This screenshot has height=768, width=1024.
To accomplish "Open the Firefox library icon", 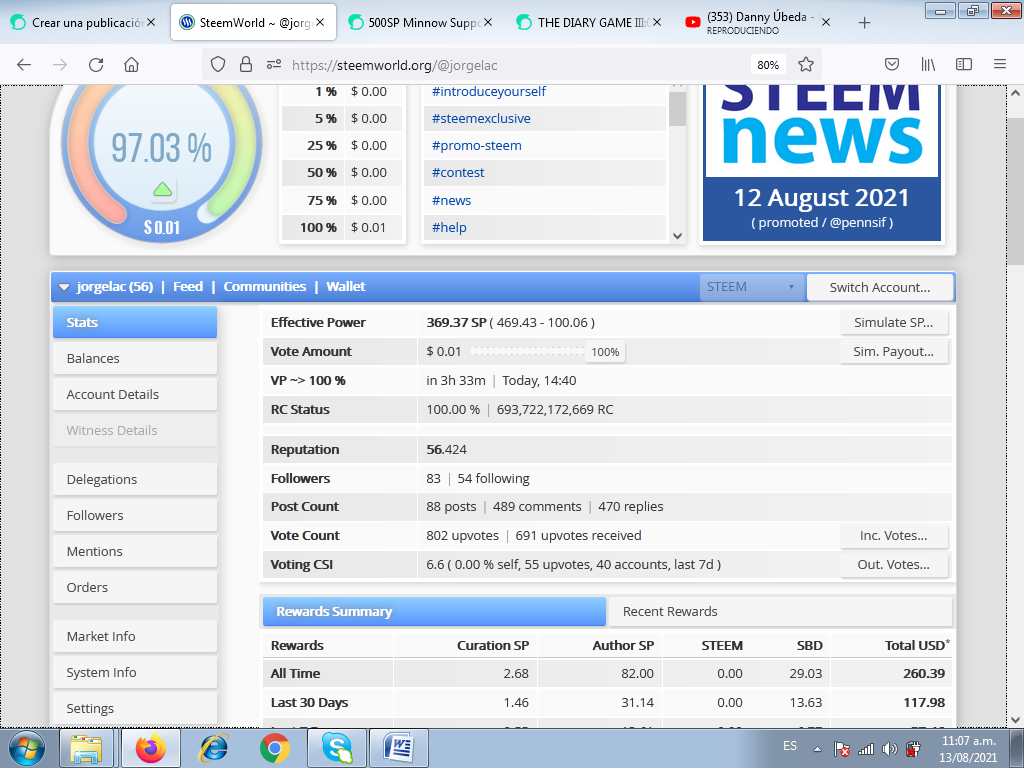I will pos(928,65).
